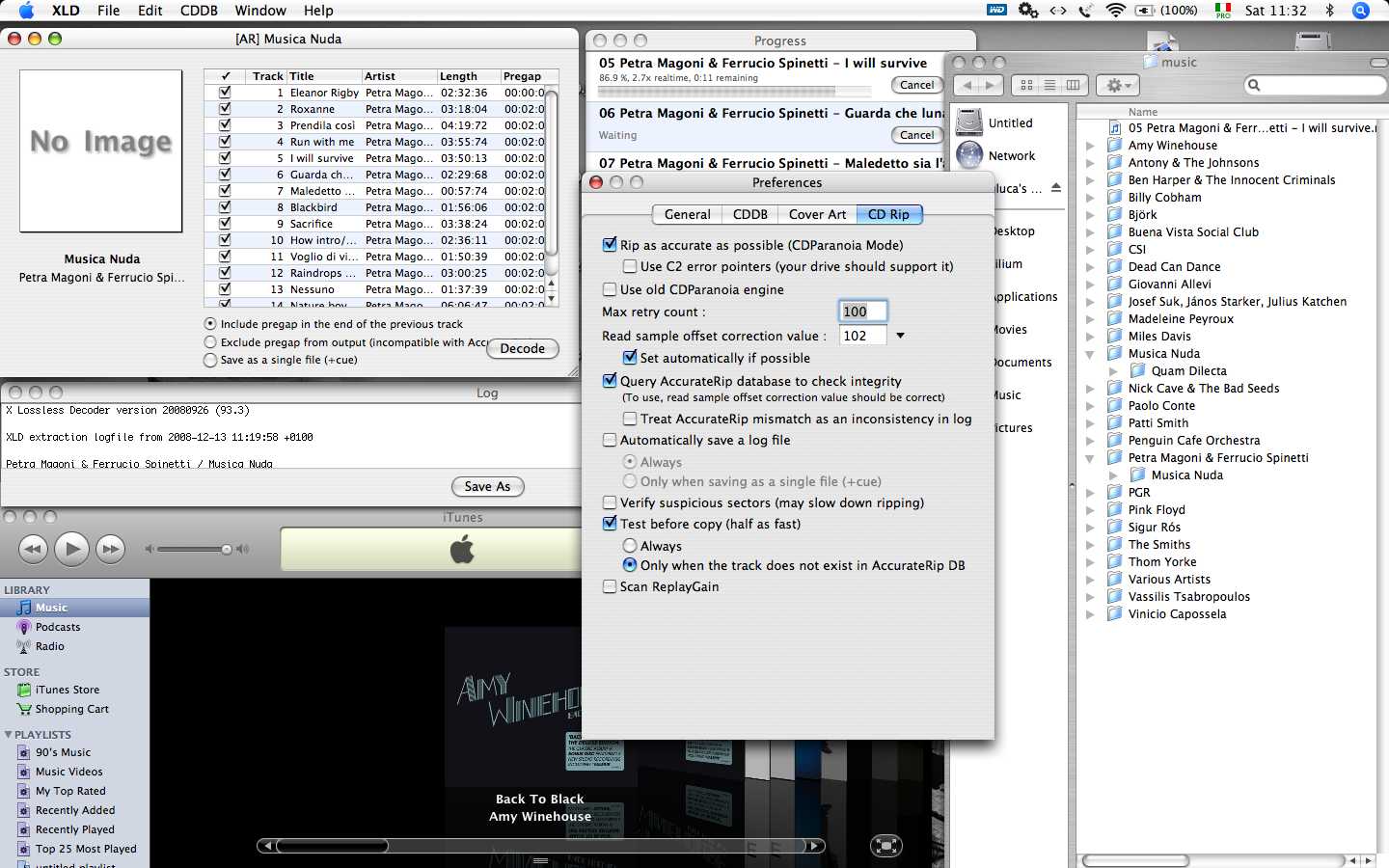The image size is (1389, 868).
Task: Toggle Rip as accurate as possible checkbox
Action: click(x=610, y=245)
